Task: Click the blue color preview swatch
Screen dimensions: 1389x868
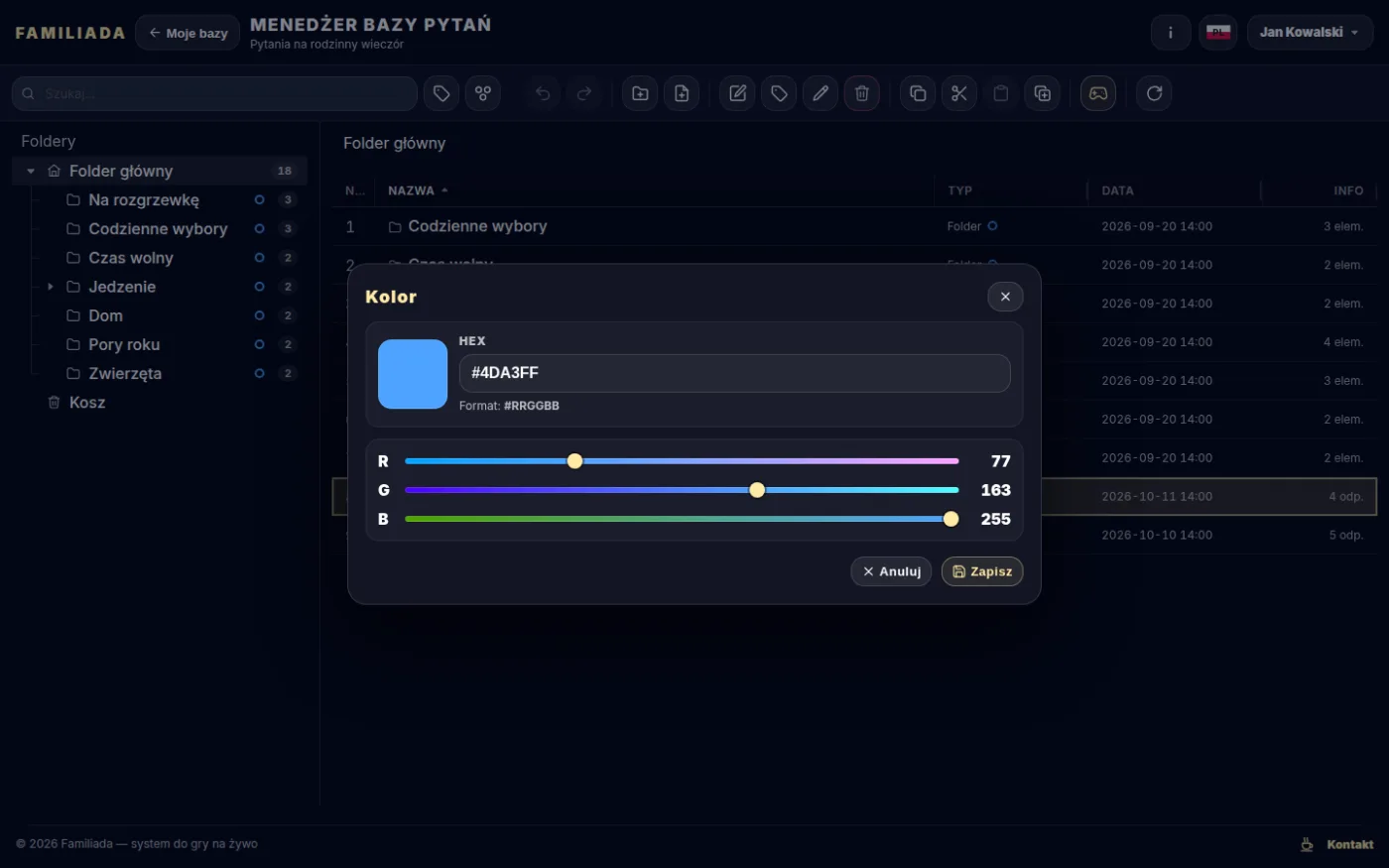Action: tap(413, 374)
